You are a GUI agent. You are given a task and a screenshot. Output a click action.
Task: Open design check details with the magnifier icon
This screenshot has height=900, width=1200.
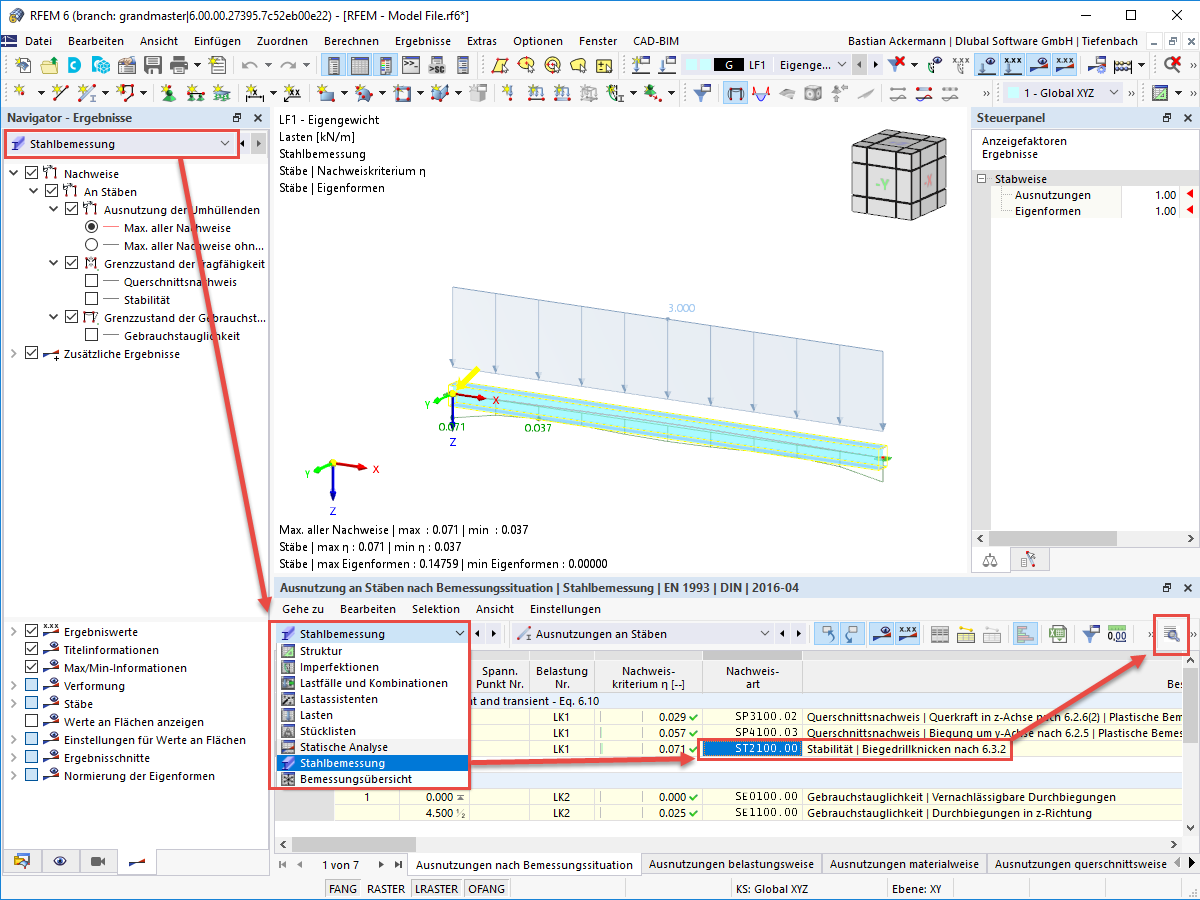pyautogui.click(x=1171, y=633)
